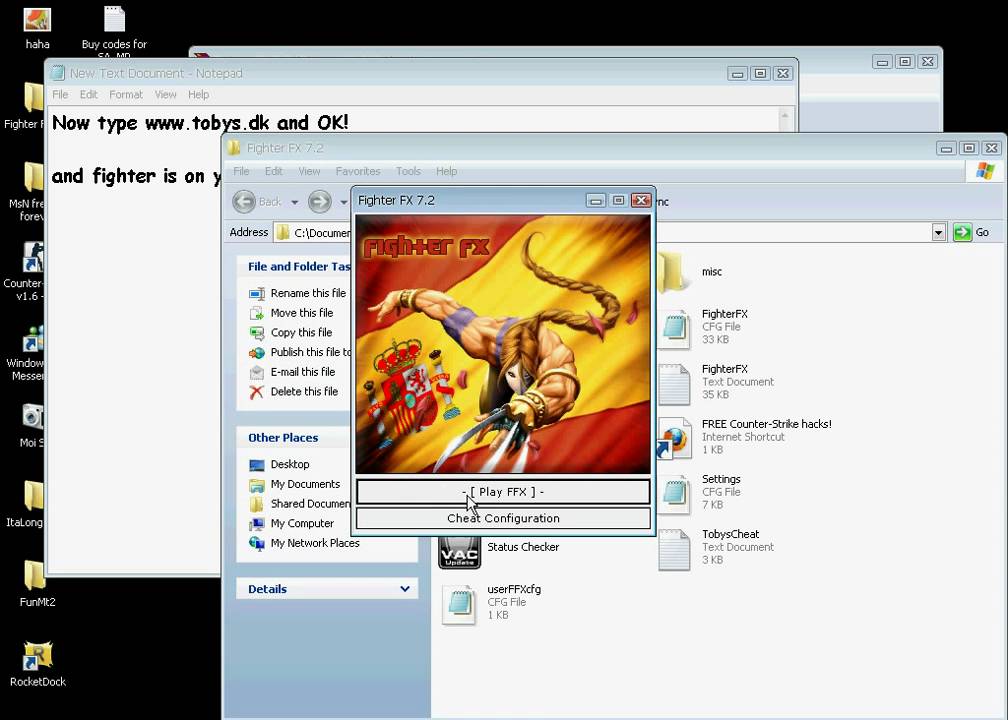Viewport: 1008px width, 720px height.
Task: Open Notepad View menu
Action: [165, 94]
